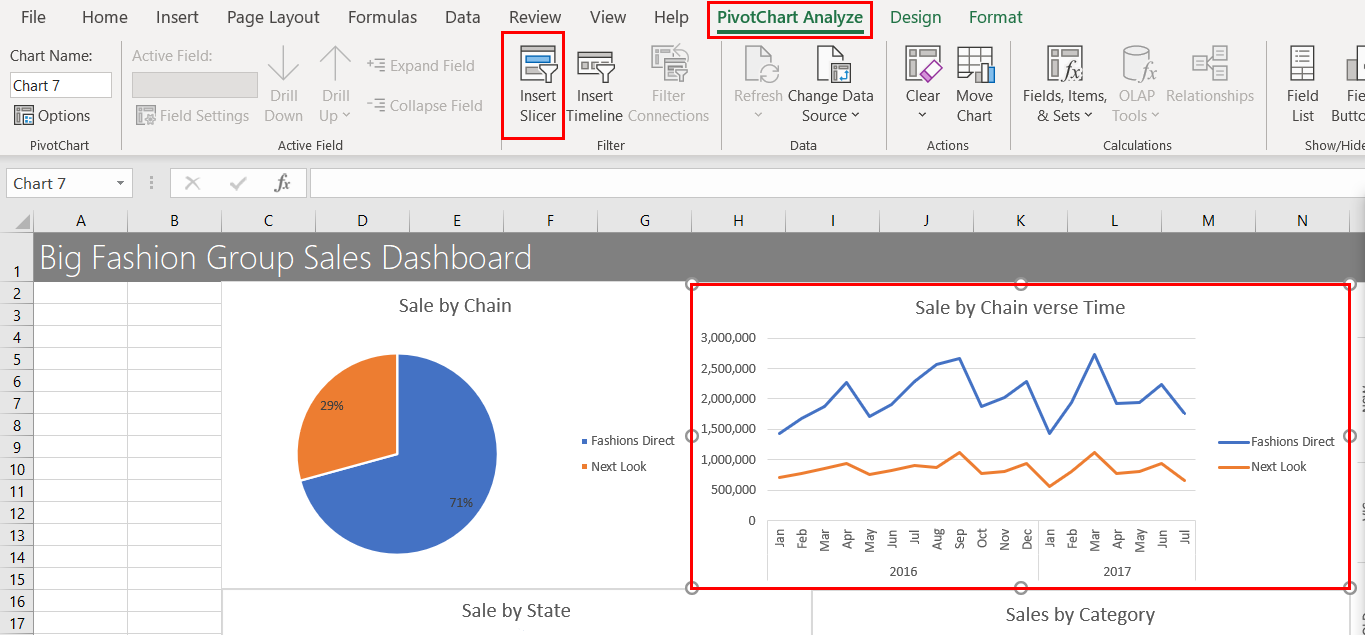This screenshot has height=635, width=1365.
Task: Click Field Settings button
Action: pyautogui.click(x=193, y=116)
